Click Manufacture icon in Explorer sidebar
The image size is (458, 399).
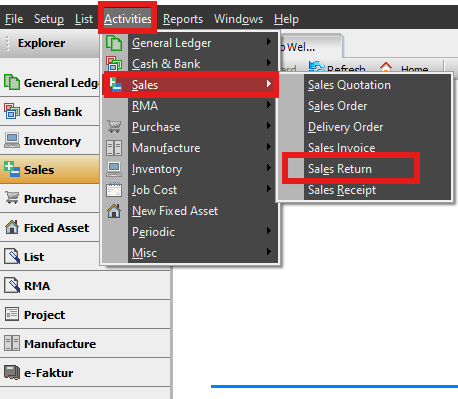tap(12, 343)
